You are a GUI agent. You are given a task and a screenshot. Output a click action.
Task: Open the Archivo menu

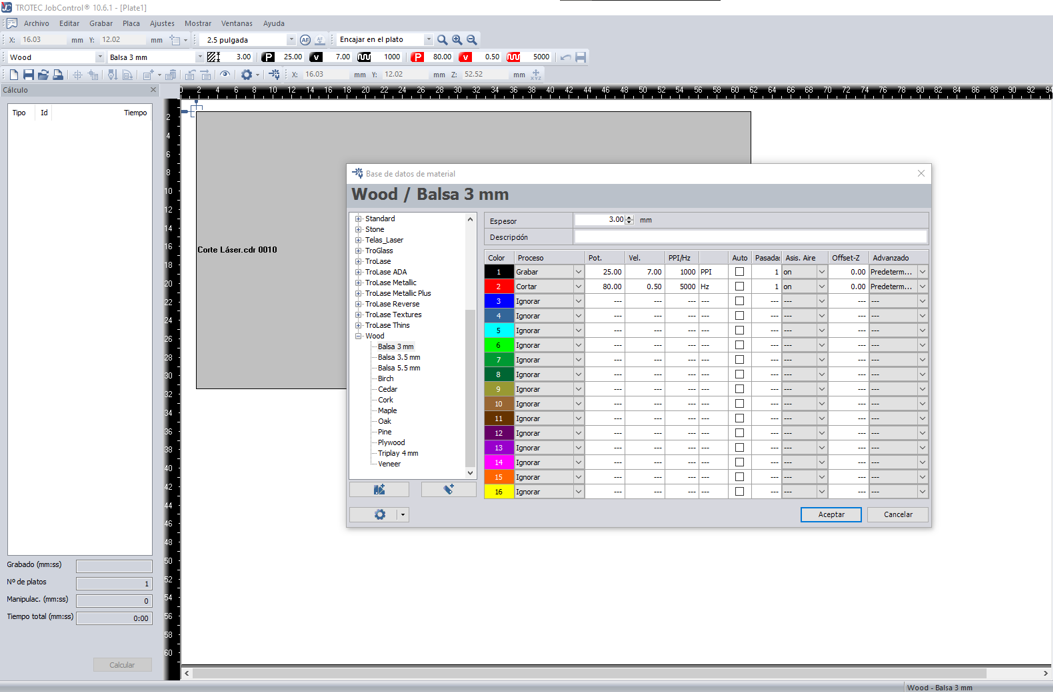click(36, 24)
